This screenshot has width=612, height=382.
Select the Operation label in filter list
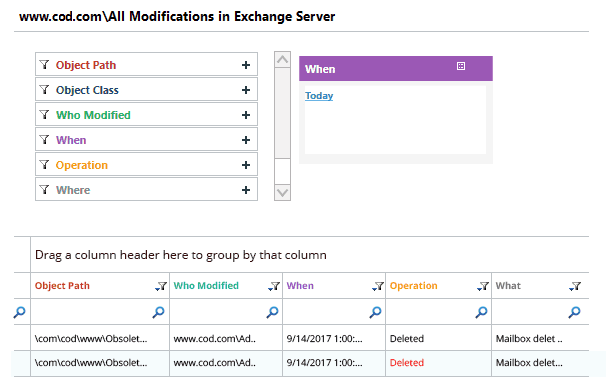[82, 165]
